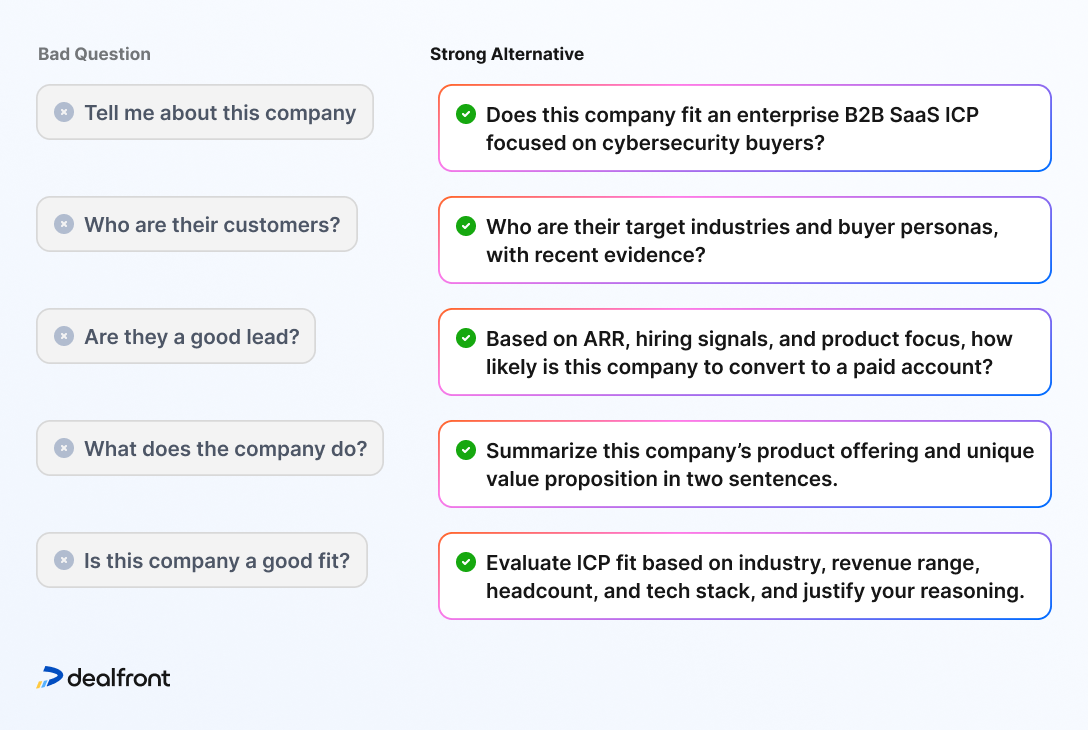The width and height of the screenshot is (1088, 730).
Task: Open the enterprise B2B SaaS ICP card
Action: point(744,128)
